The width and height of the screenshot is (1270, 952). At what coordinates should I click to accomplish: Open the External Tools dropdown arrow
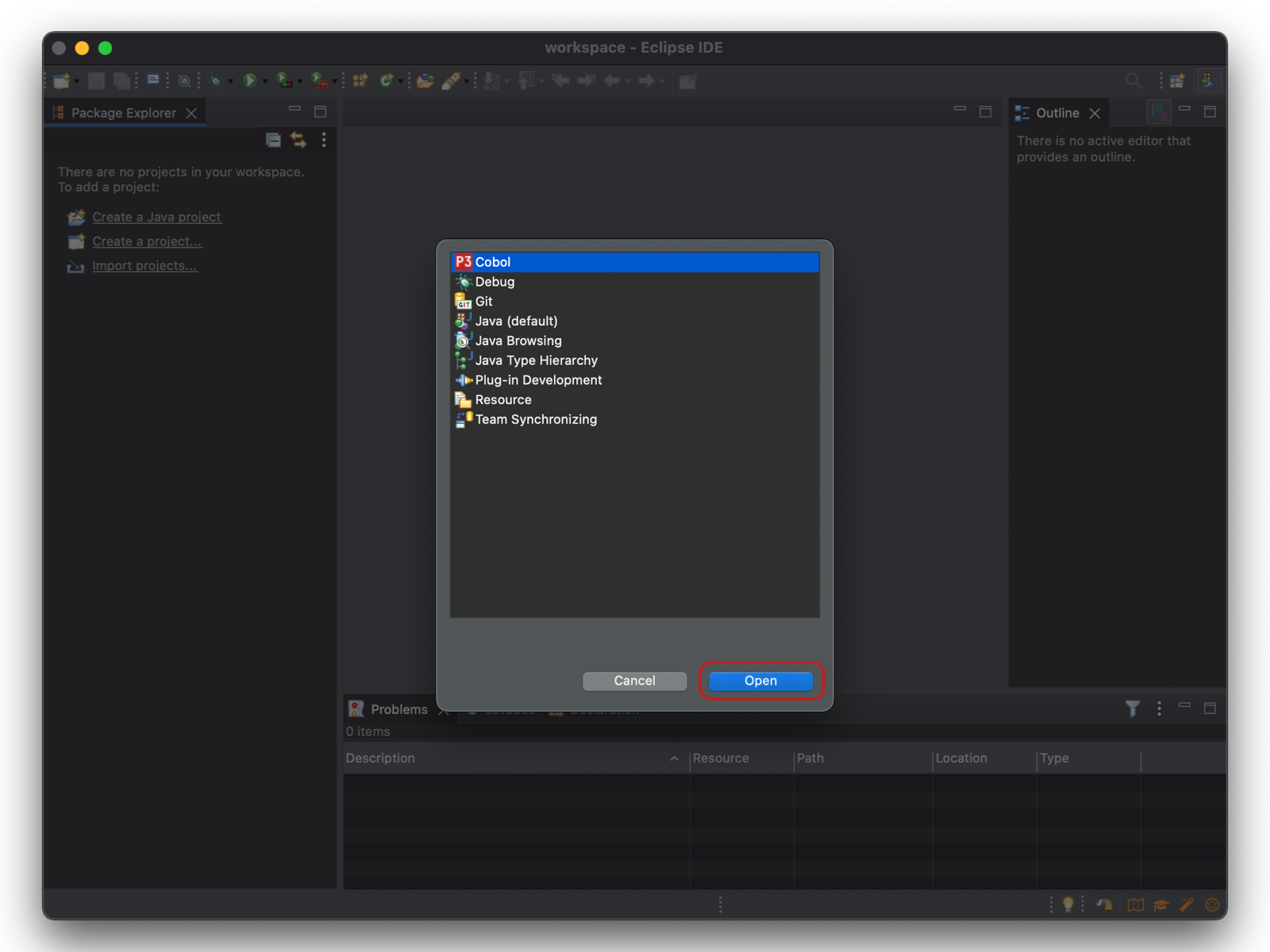click(335, 82)
